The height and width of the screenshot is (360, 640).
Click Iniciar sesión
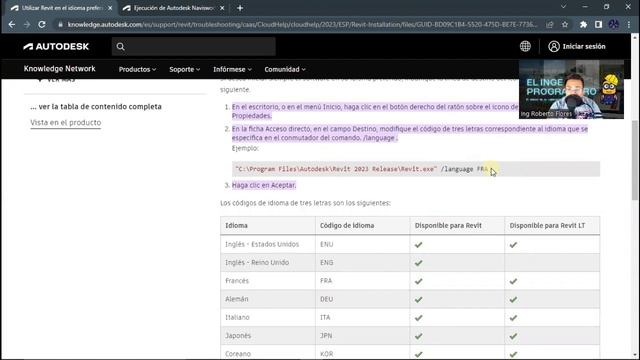(x=584, y=46)
